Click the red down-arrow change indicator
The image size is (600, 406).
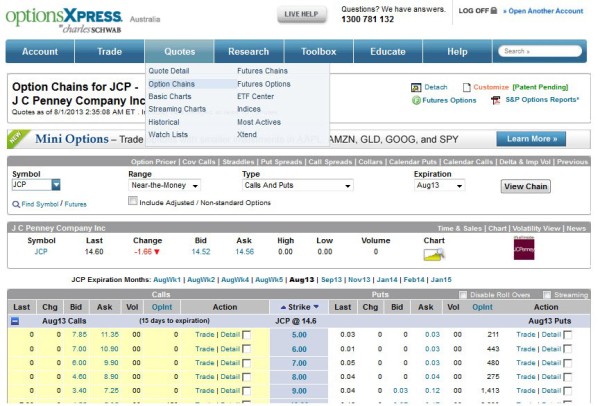point(157,252)
